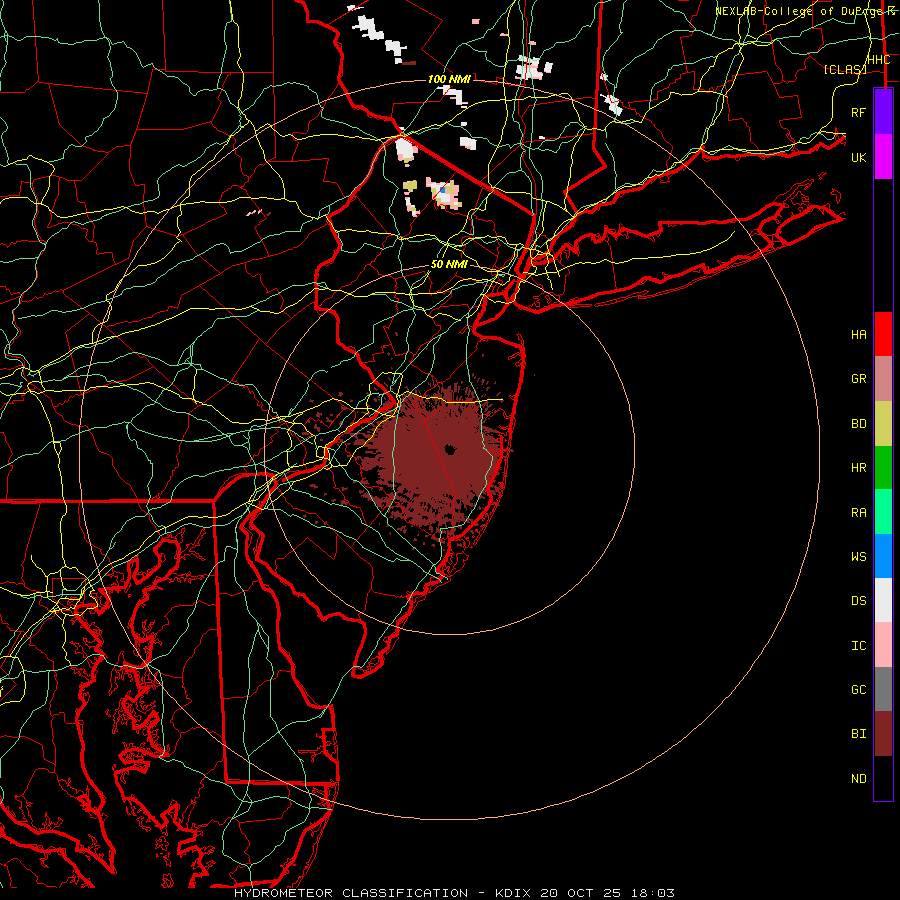Click the 100 NMI range ring label

coord(449,79)
